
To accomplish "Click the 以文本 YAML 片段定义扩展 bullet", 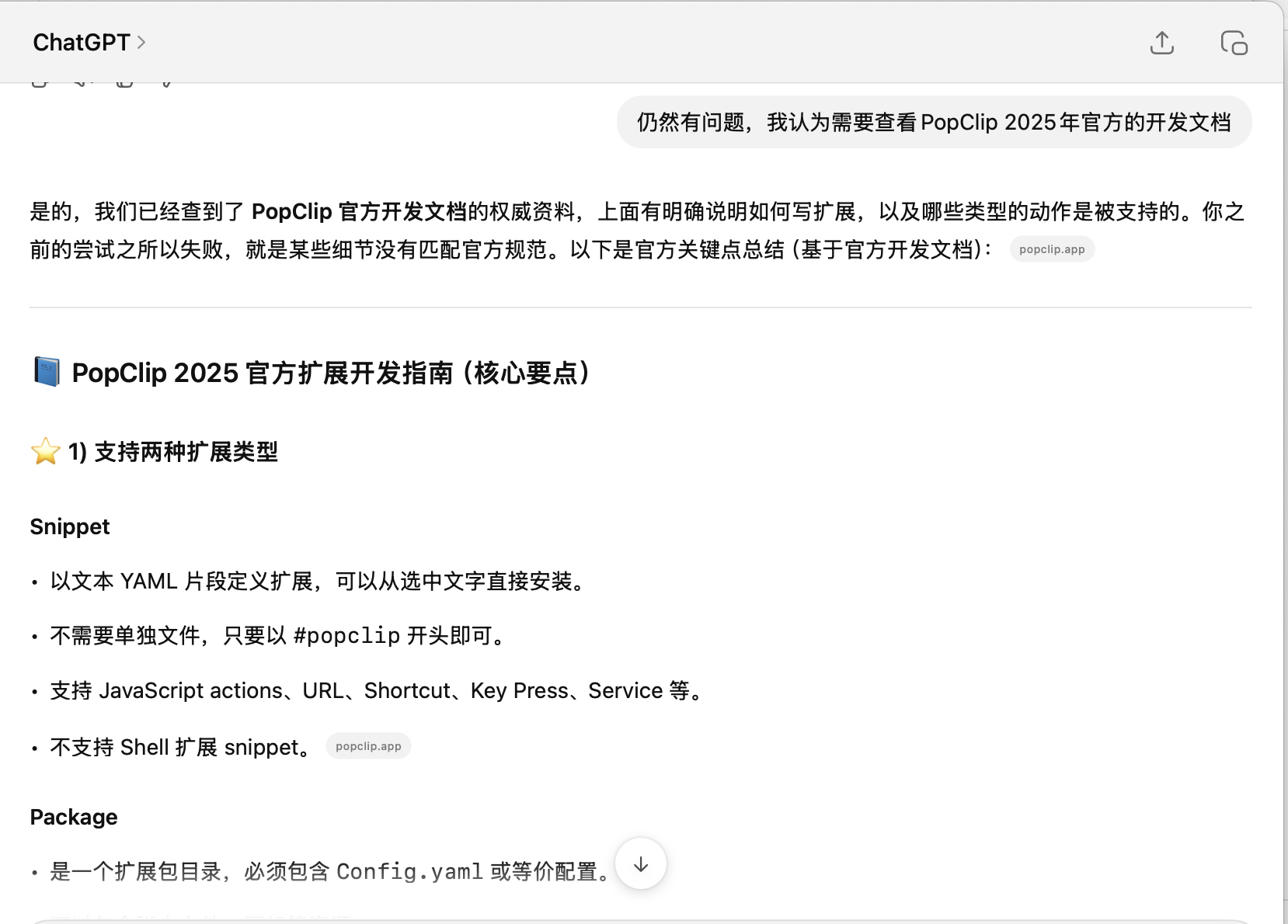I will click(x=319, y=582).
